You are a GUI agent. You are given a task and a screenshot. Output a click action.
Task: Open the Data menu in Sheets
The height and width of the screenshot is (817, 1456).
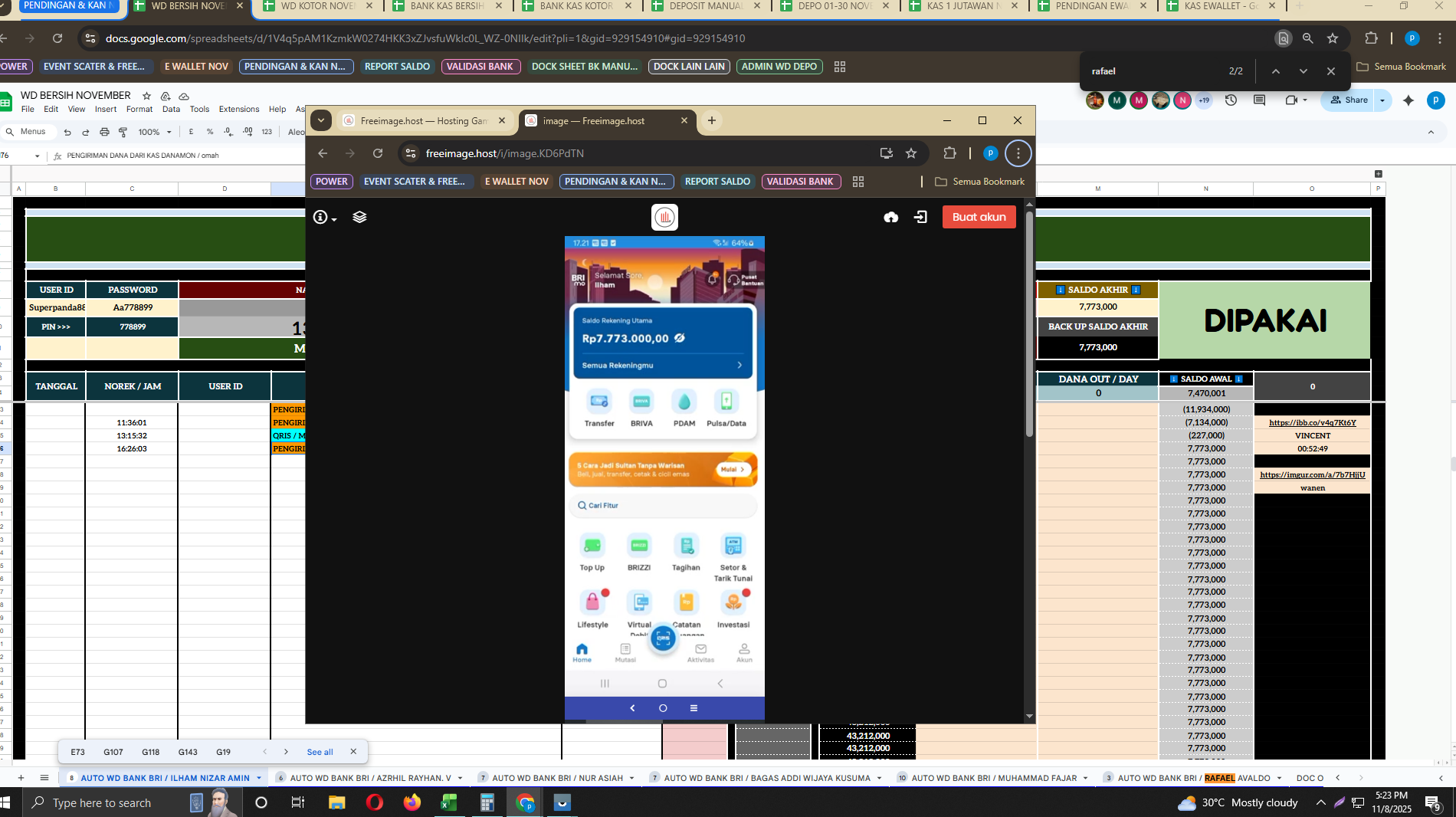click(171, 109)
